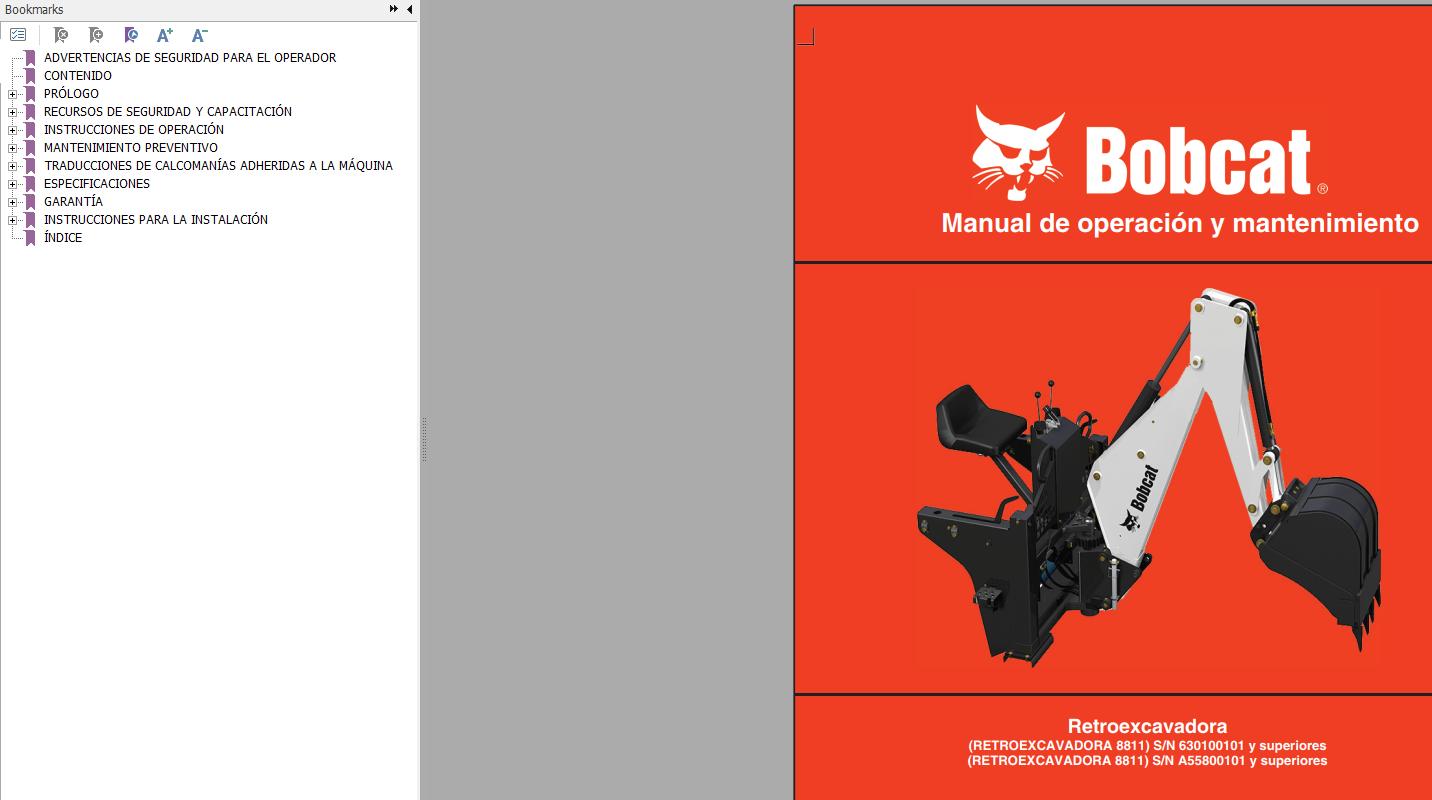Open the bookmark options list icon

(17, 35)
